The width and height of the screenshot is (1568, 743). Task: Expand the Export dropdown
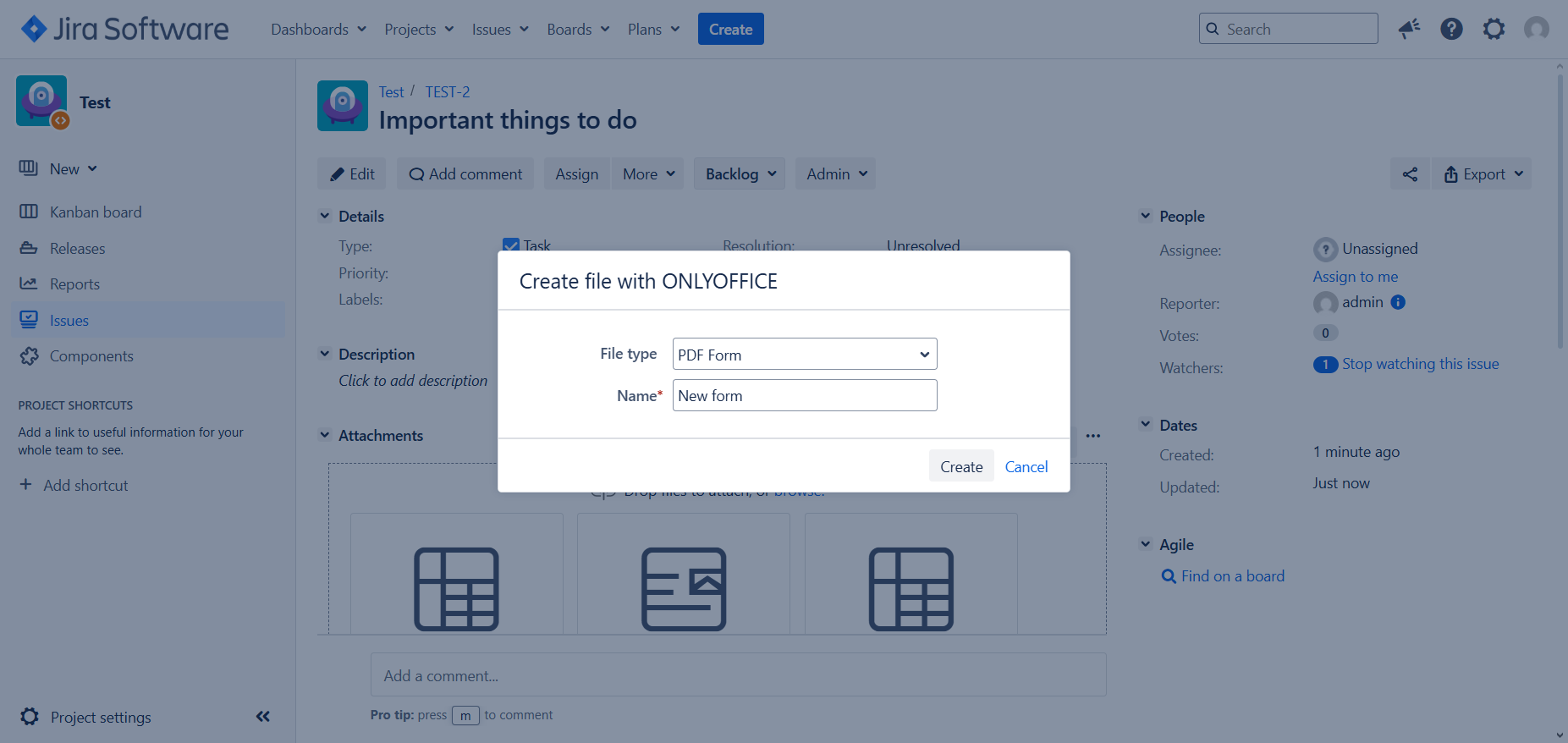tap(1483, 174)
